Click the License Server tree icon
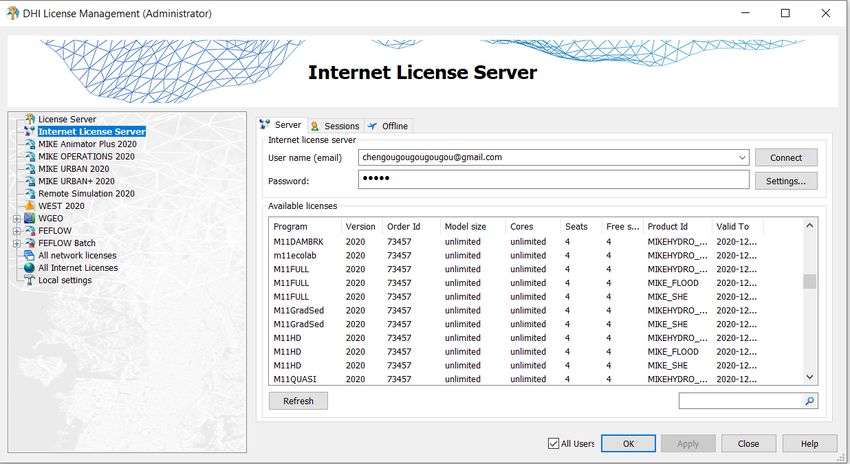This screenshot has height=464, width=850. point(30,119)
